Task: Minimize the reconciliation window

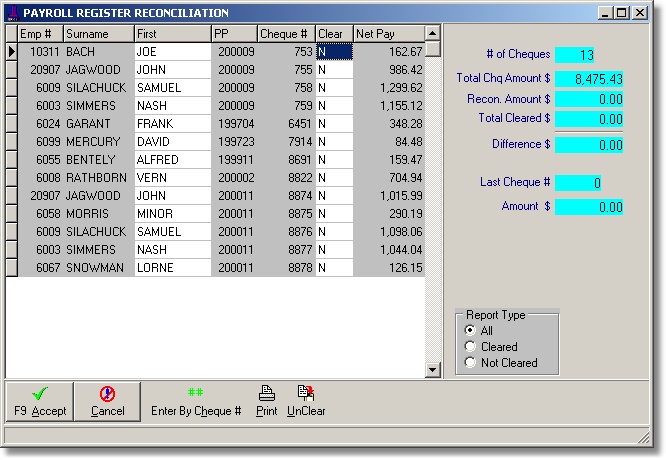Action: [x=605, y=13]
